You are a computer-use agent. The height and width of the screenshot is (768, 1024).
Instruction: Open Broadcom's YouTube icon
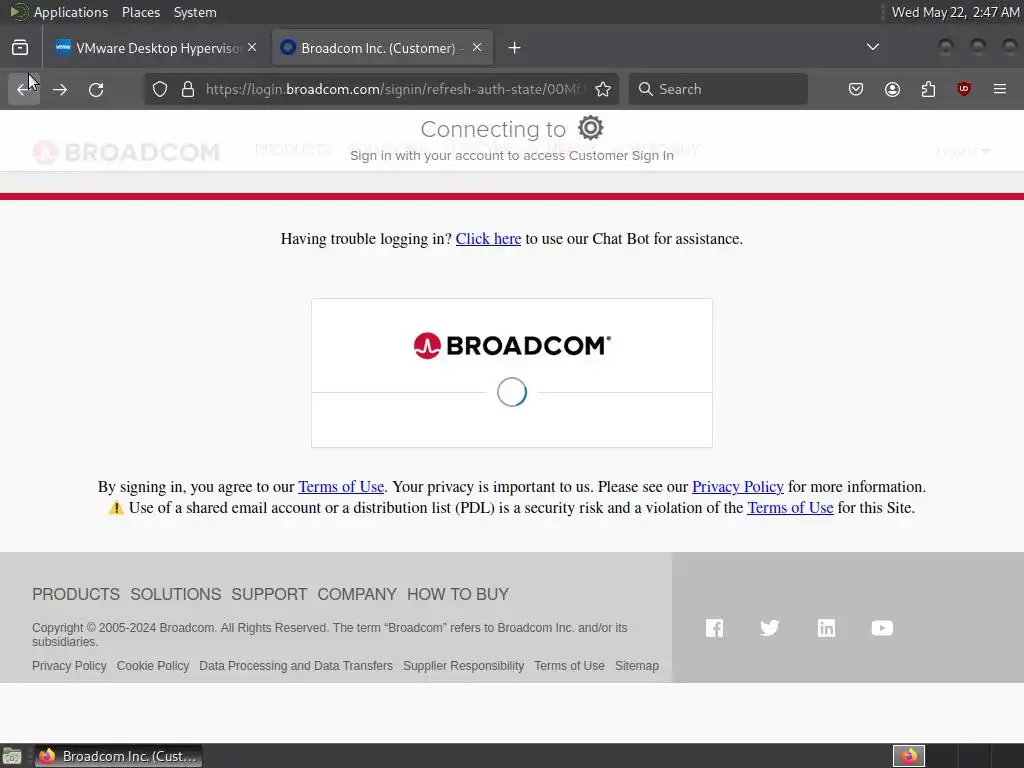point(882,628)
